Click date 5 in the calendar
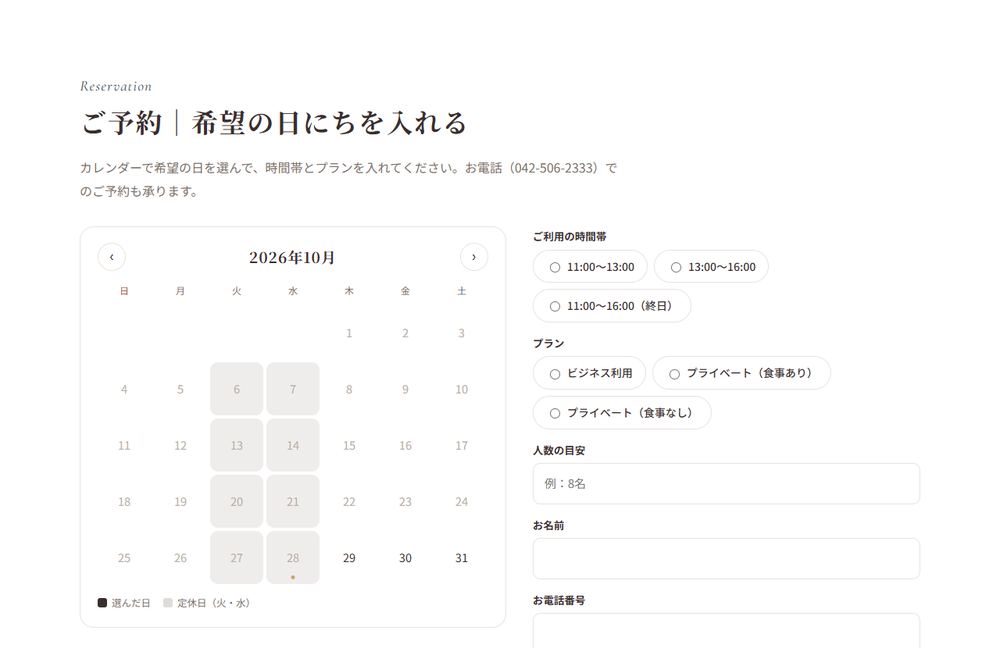Viewport: 1000px width, 648px height. click(x=180, y=389)
